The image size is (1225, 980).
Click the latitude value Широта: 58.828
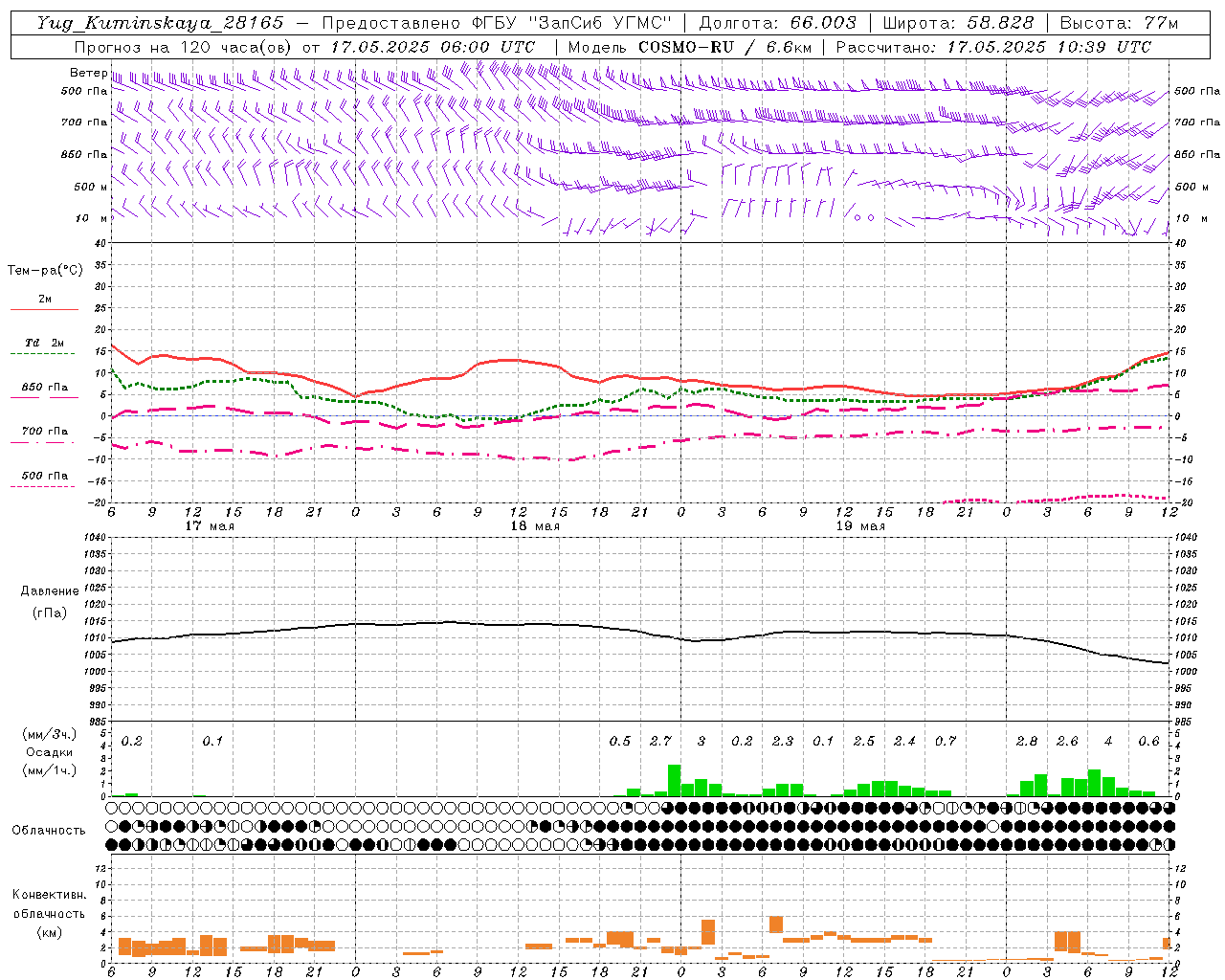pos(958,23)
